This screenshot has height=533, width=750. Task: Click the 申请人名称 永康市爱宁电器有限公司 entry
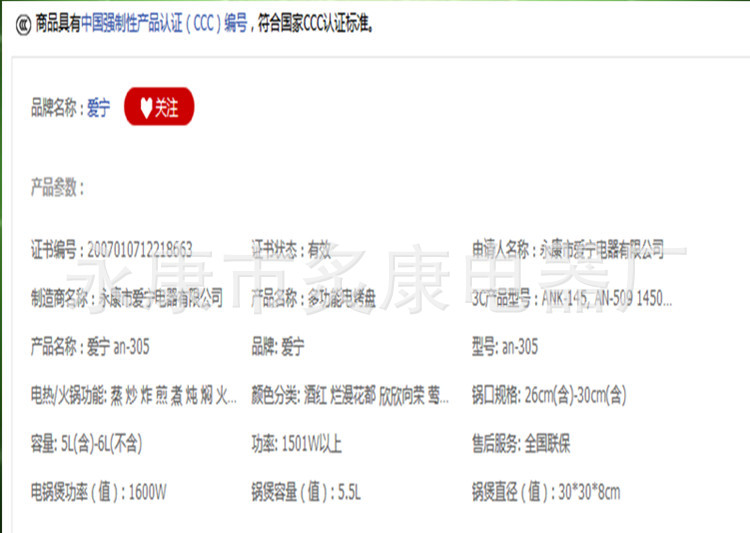tap(568, 249)
